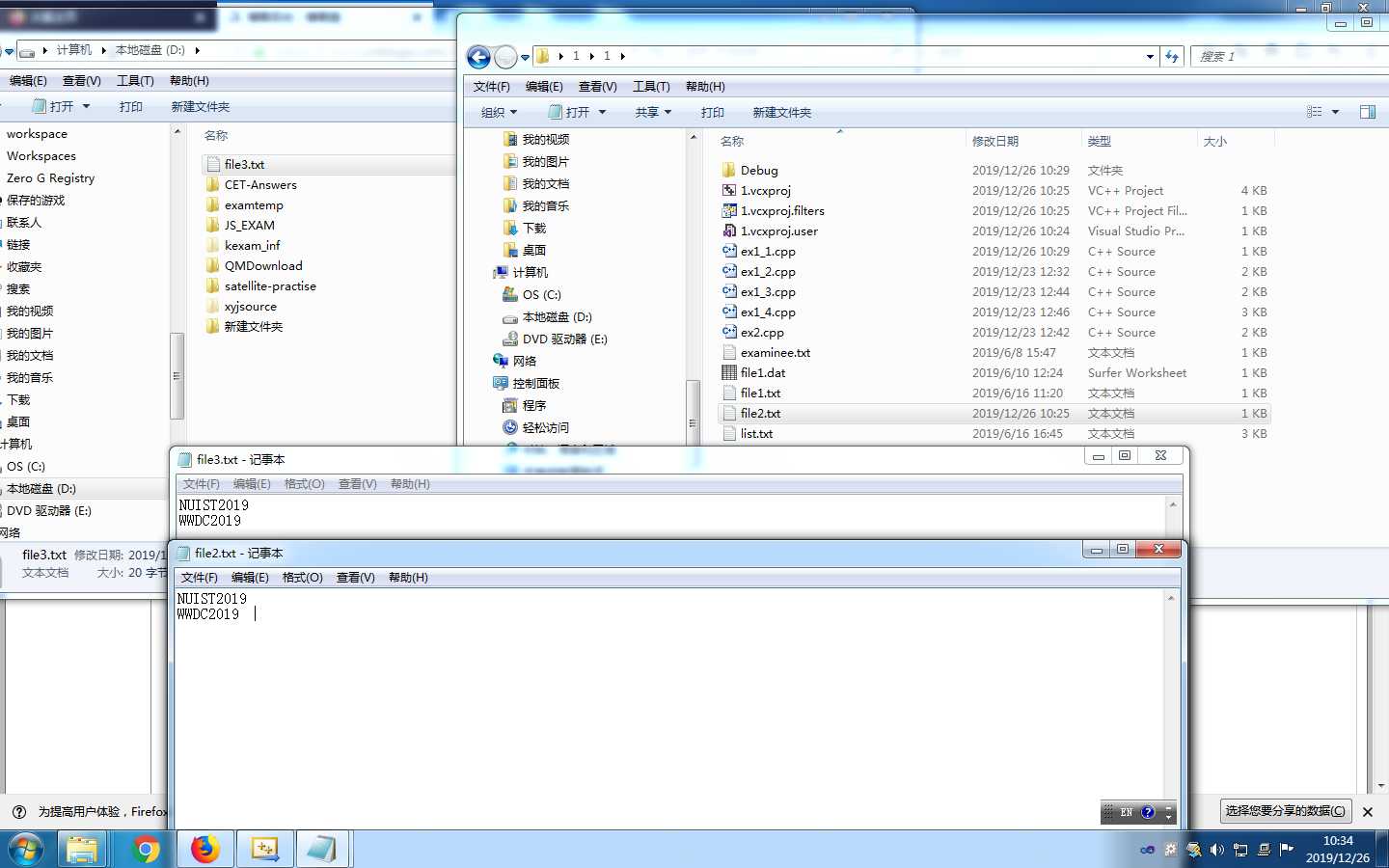Screen dimensions: 1389x868
Task: Open 文件(F) menu in the file3.txt Notepad
Action: point(201,484)
